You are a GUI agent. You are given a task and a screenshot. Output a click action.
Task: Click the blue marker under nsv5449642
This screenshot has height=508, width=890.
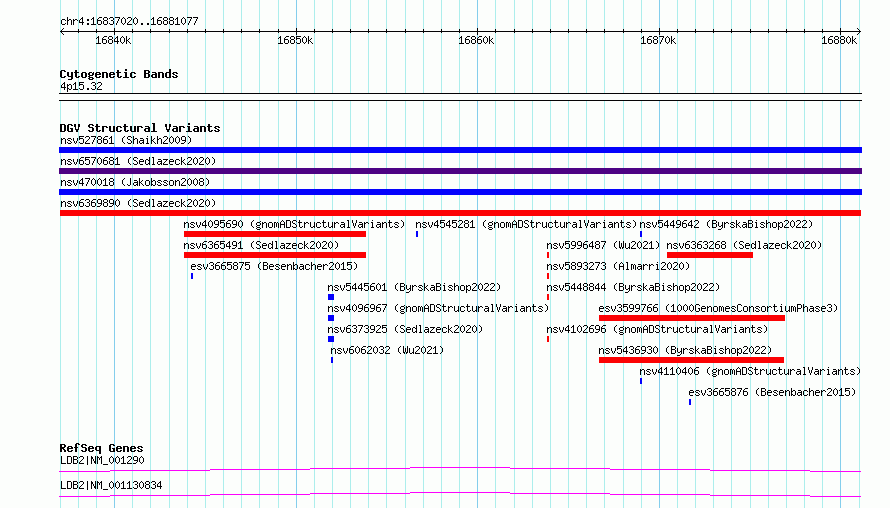641,234
